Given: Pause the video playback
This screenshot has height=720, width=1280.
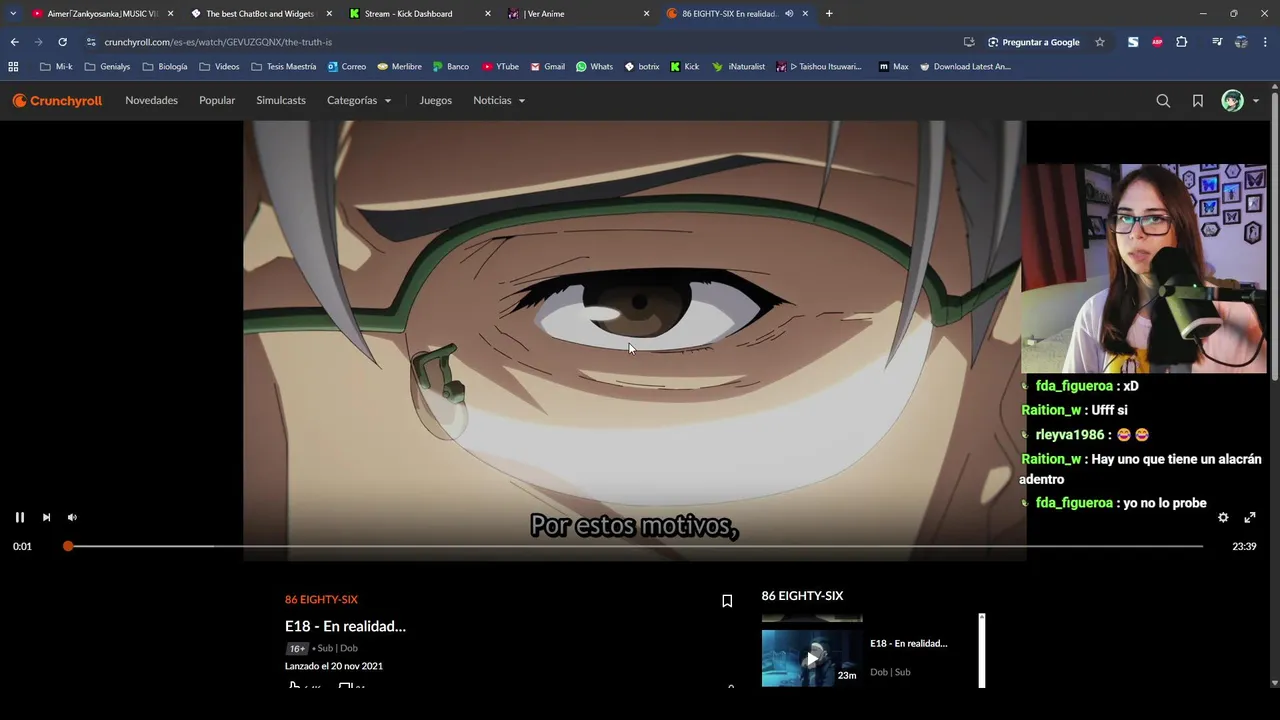Looking at the screenshot, I should coord(19,517).
